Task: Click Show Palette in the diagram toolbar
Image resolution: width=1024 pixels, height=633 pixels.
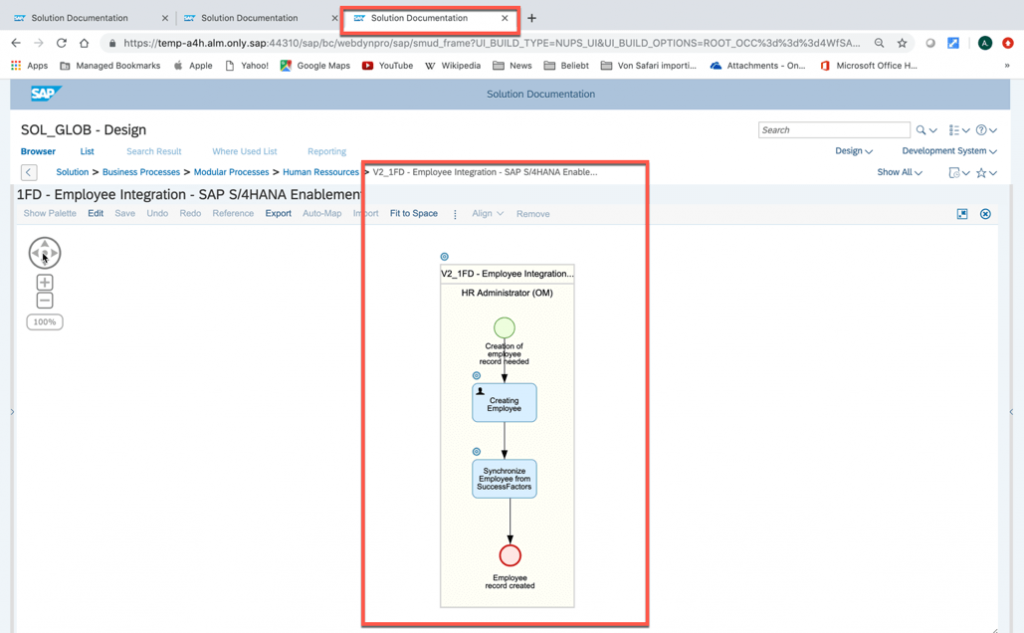Action: tap(50, 214)
